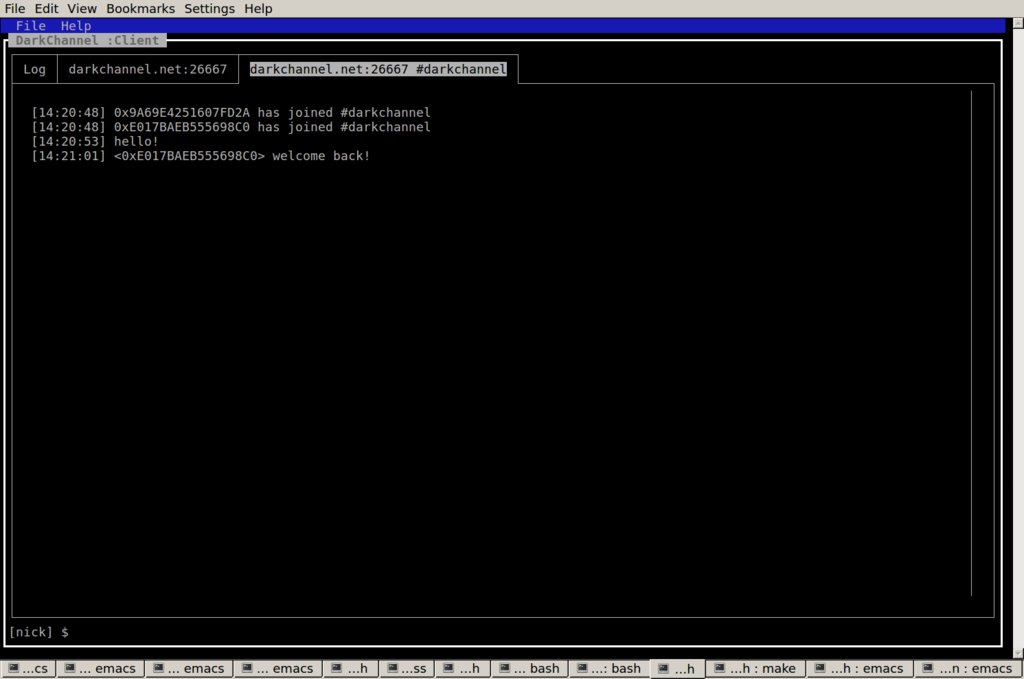
Task: Click terminal icon on '...ss' session tab
Action: [x=390, y=669]
